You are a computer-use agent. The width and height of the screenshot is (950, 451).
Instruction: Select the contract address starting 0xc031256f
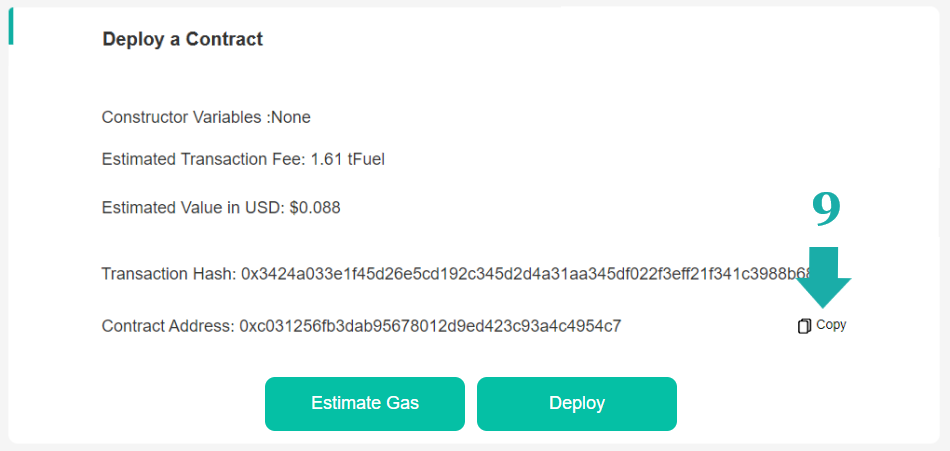coord(430,326)
